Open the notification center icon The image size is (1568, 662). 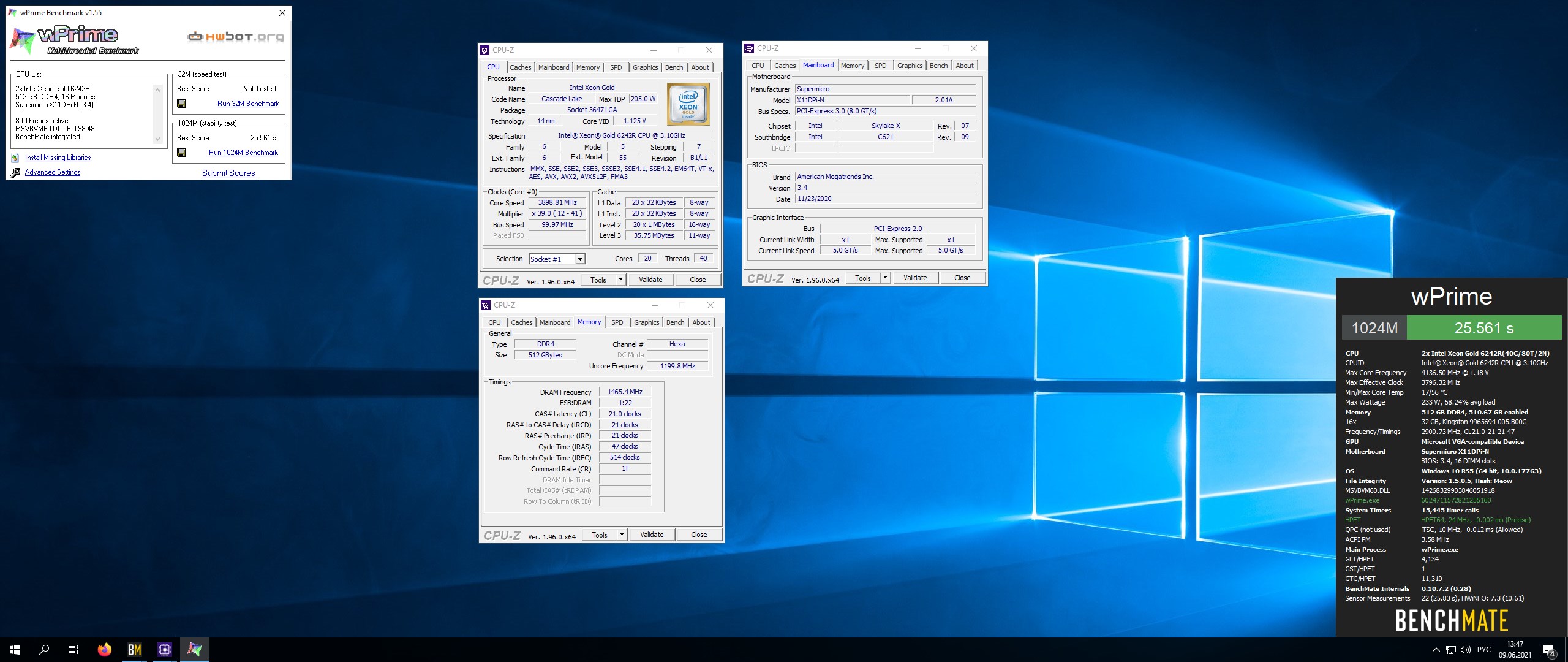click(1549, 650)
